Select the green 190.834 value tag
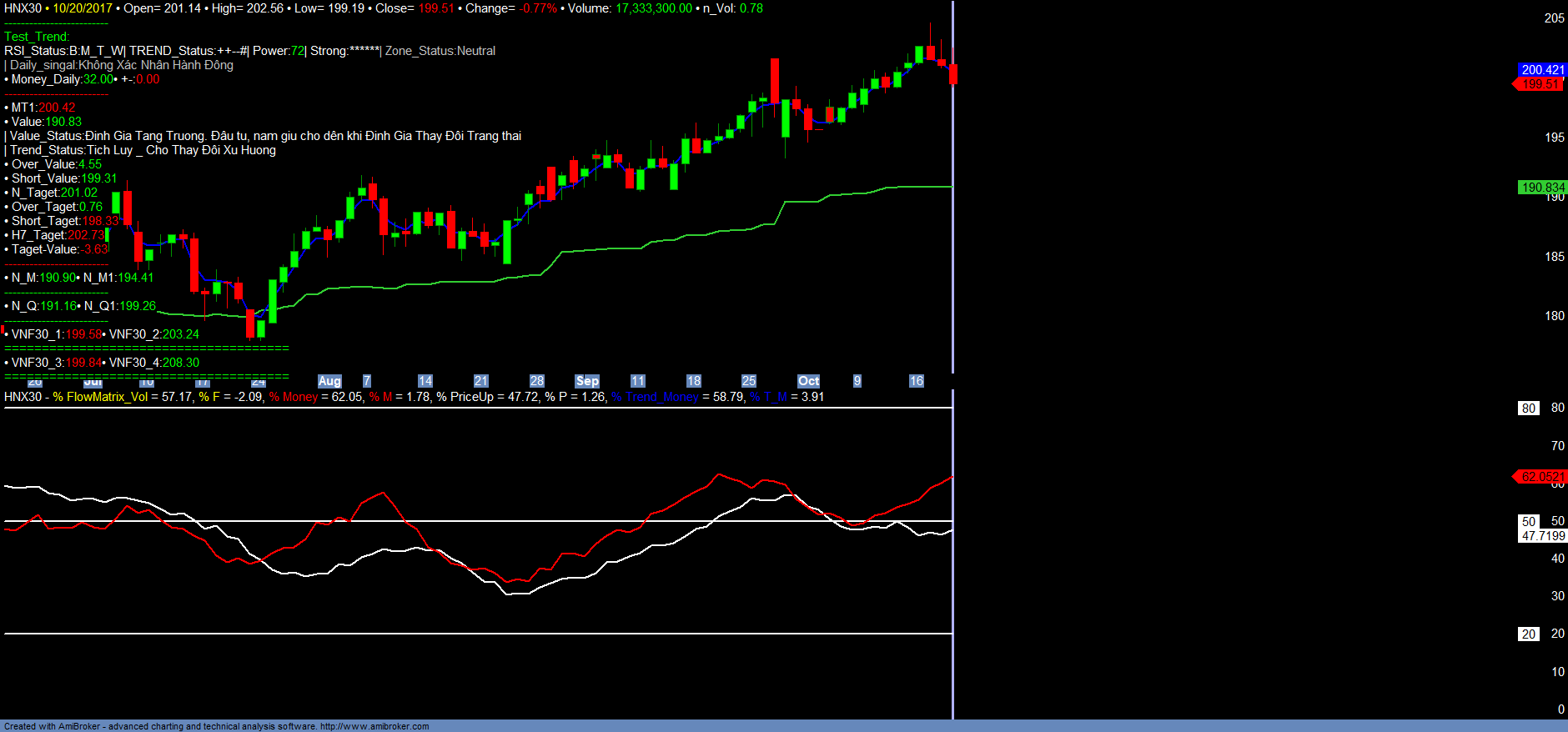The height and width of the screenshot is (732, 1568). tap(1541, 188)
